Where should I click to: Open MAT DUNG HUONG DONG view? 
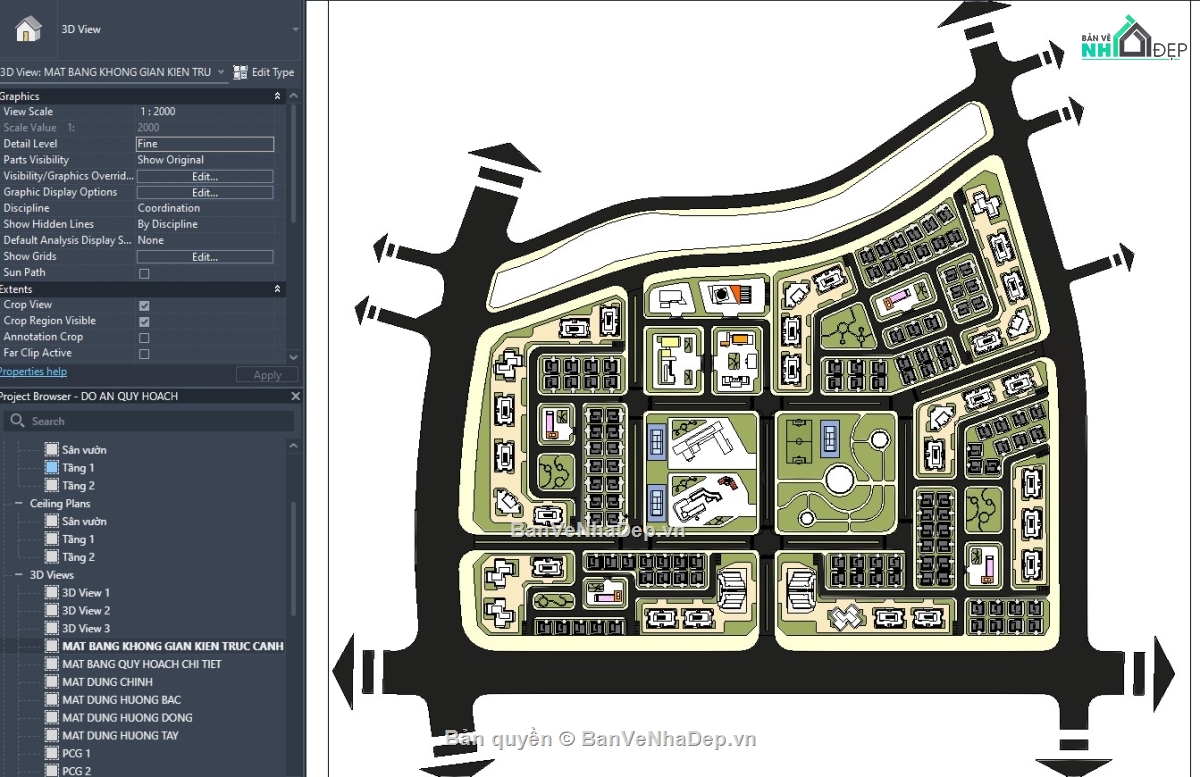[x=127, y=718]
